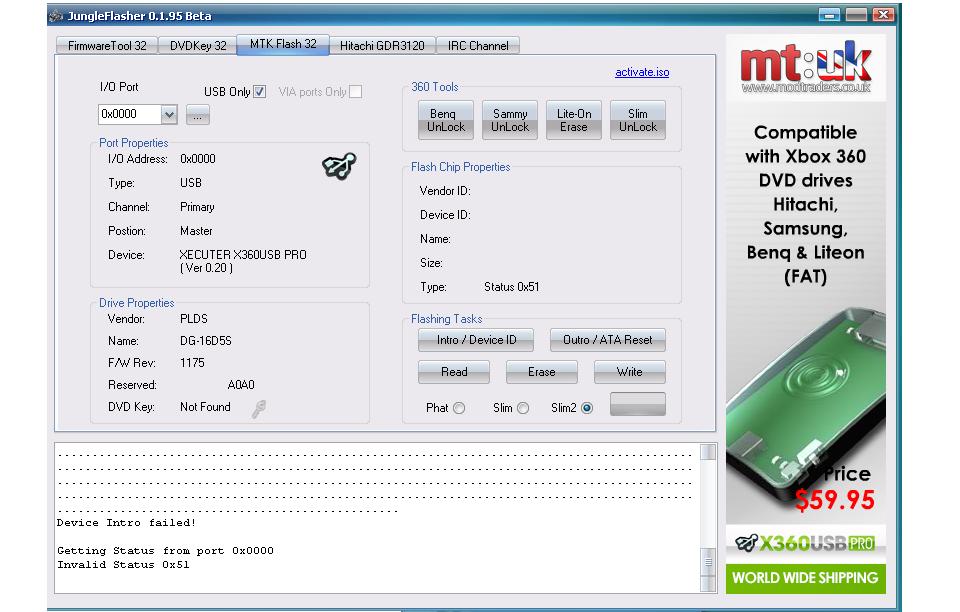Click 'Getting Status from port 0x0000' log line
The image size is (960, 612).
tap(165, 551)
